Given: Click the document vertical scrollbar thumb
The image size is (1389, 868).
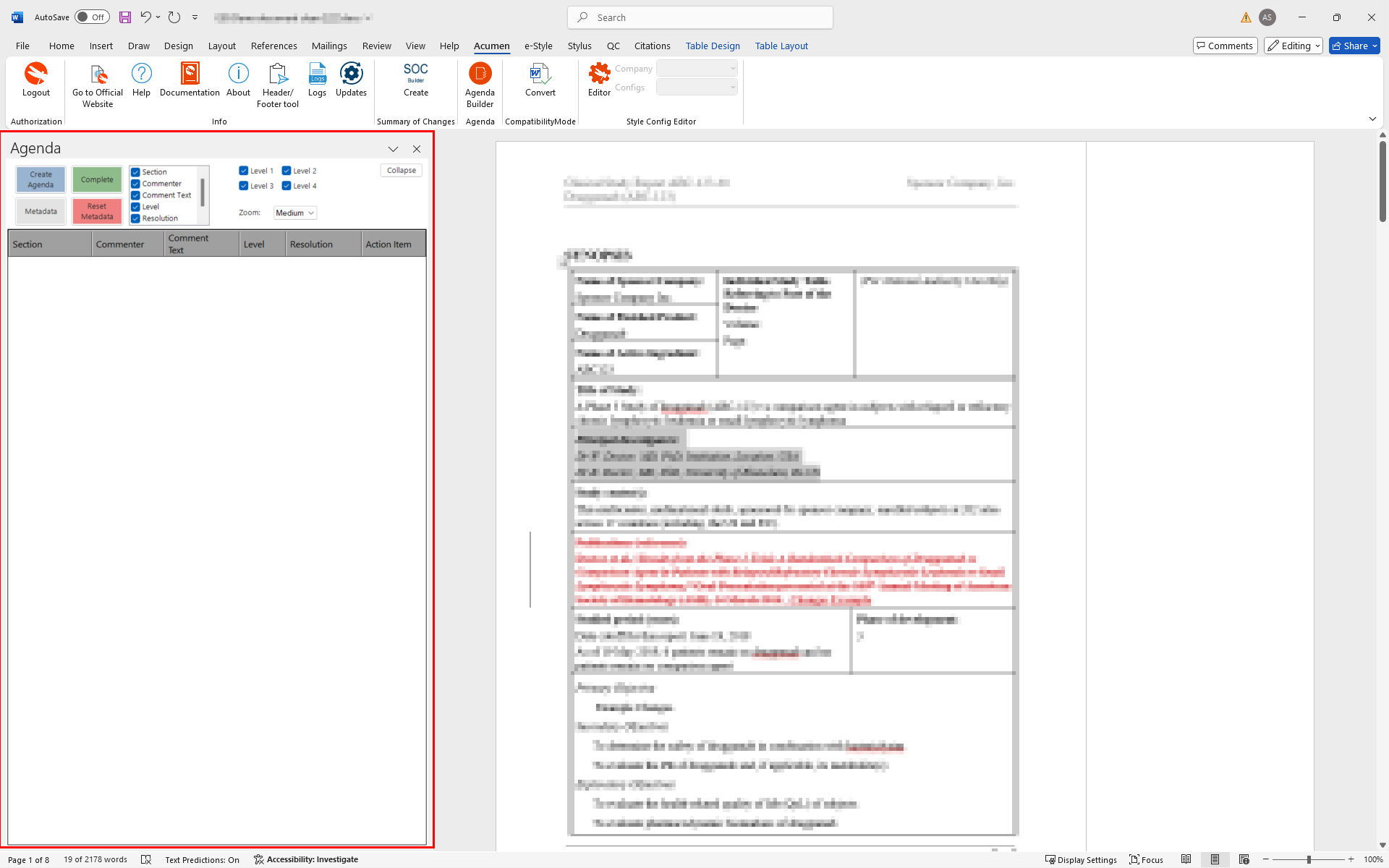Looking at the screenshot, I should coord(1382,181).
